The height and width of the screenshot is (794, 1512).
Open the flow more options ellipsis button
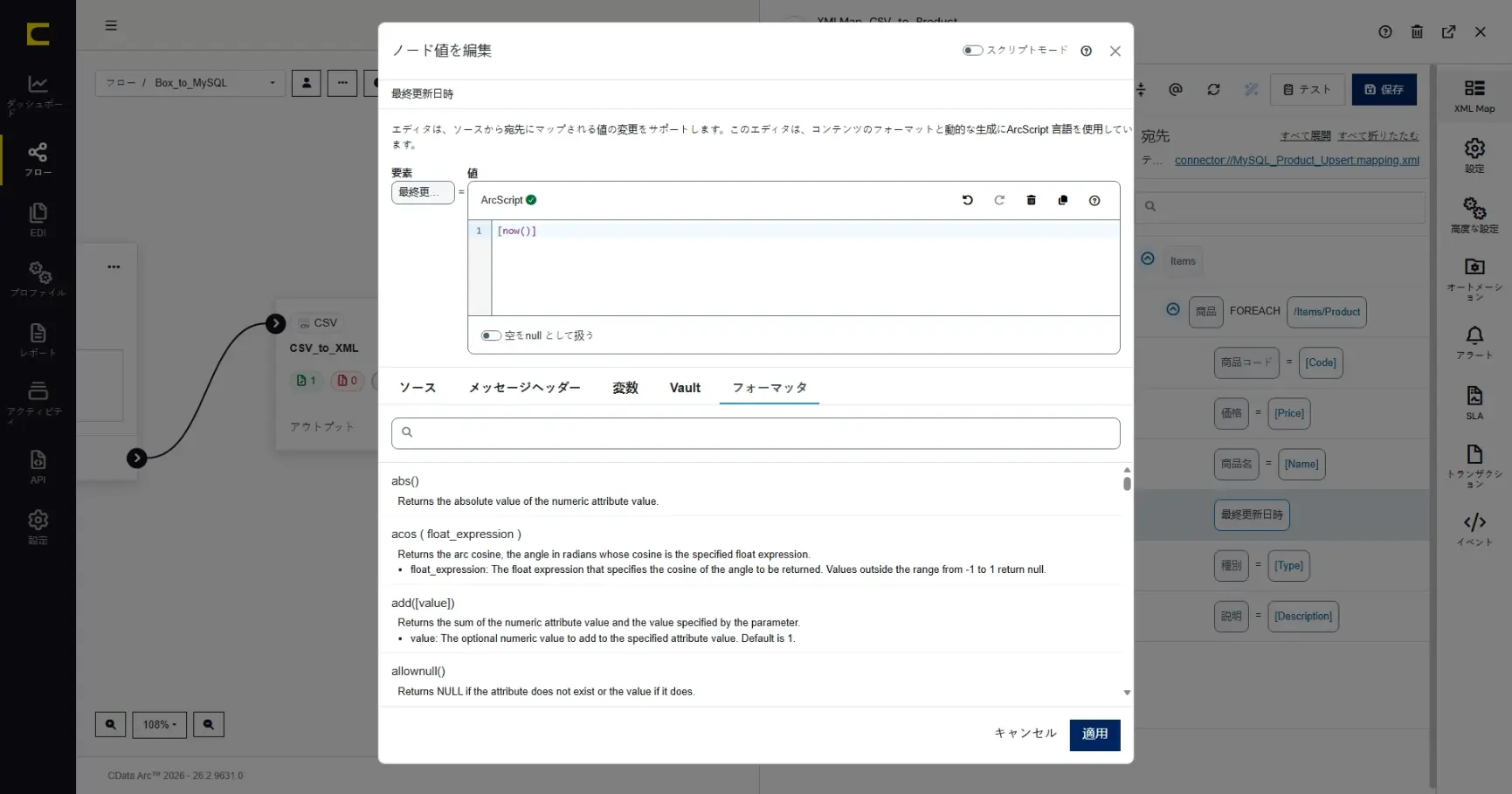click(342, 83)
